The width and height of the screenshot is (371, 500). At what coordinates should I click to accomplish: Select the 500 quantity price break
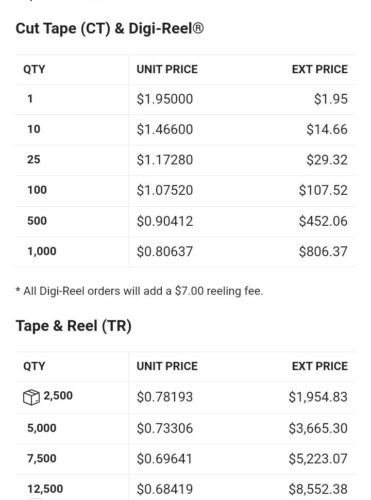pos(185,221)
